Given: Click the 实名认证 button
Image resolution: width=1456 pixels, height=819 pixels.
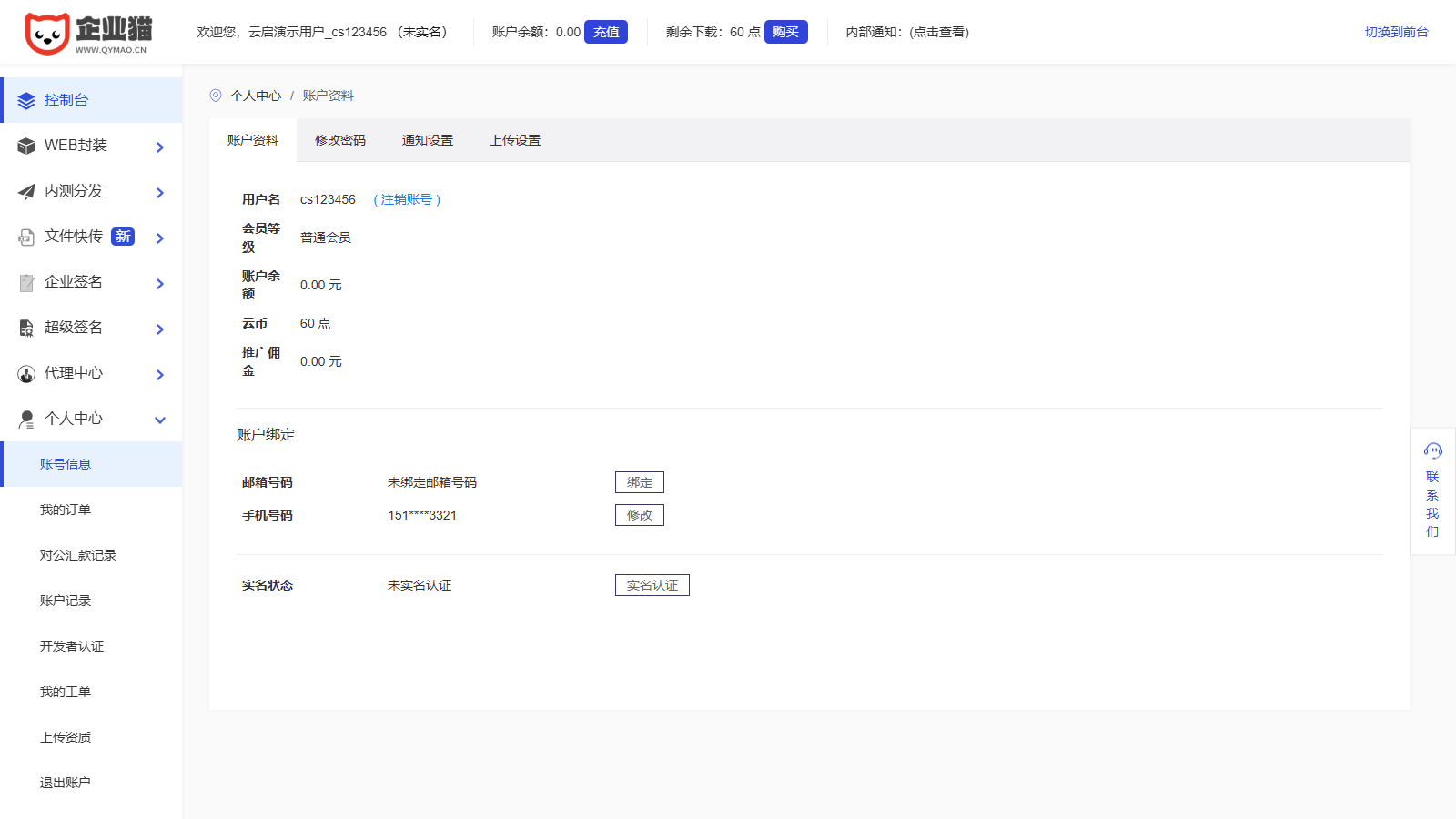Looking at the screenshot, I should click(x=652, y=585).
